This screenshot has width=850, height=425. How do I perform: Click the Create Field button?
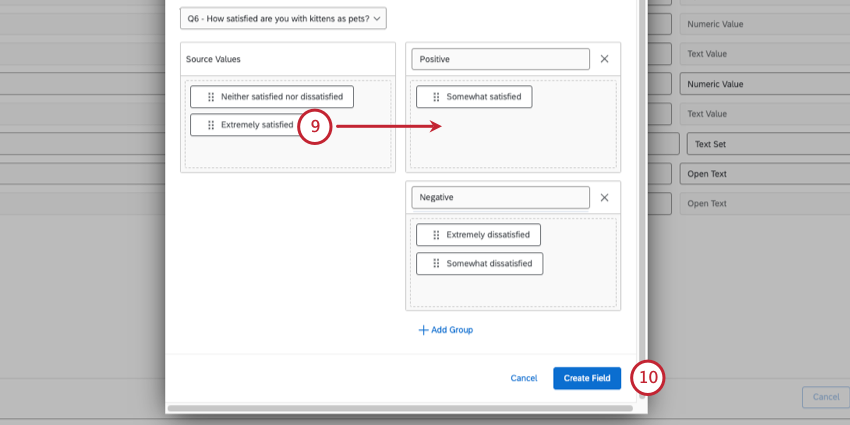coord(587,378)
